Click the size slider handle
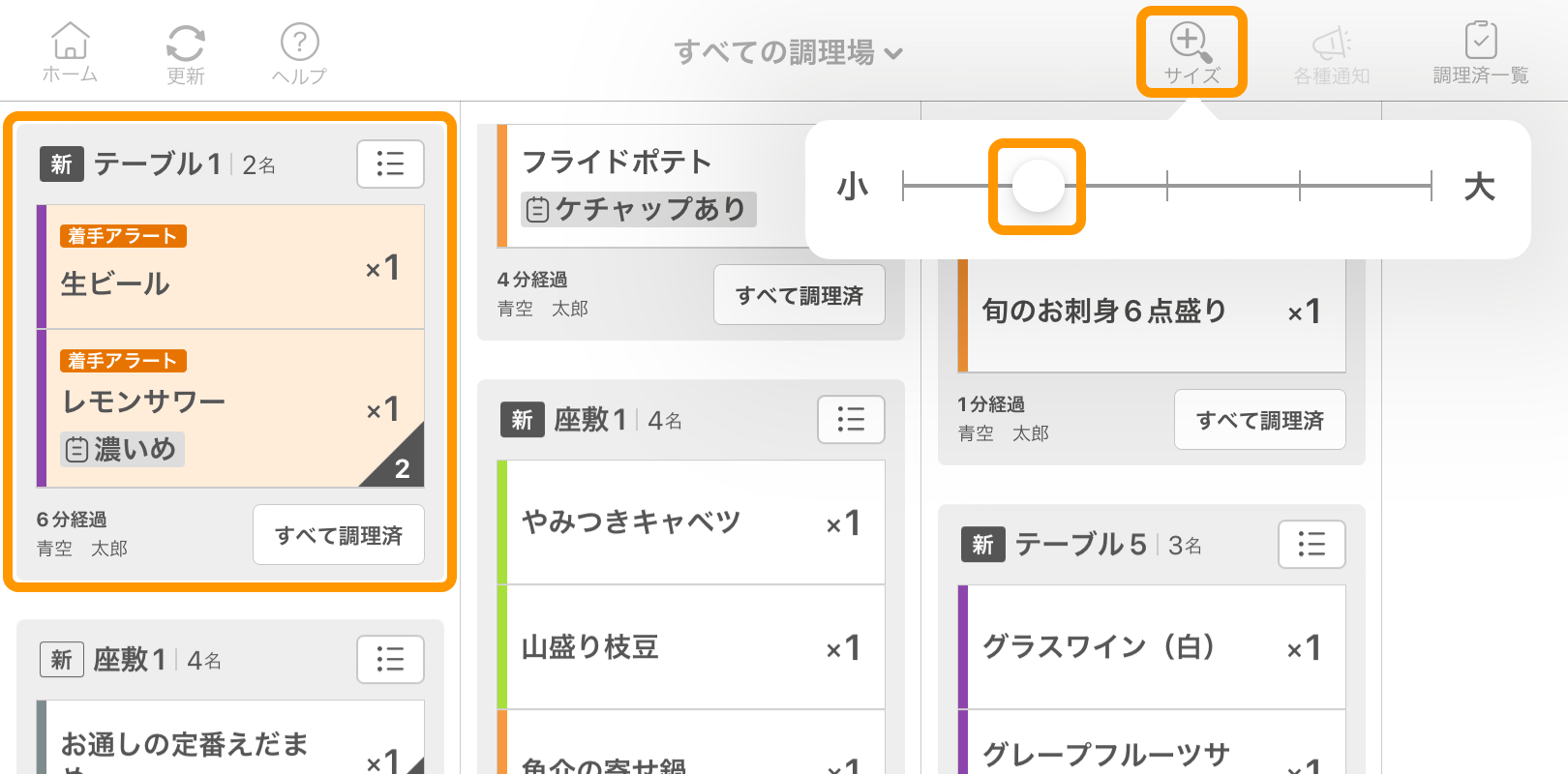The width and height of the screenshot is (1568, 774). pos(1038,186)
